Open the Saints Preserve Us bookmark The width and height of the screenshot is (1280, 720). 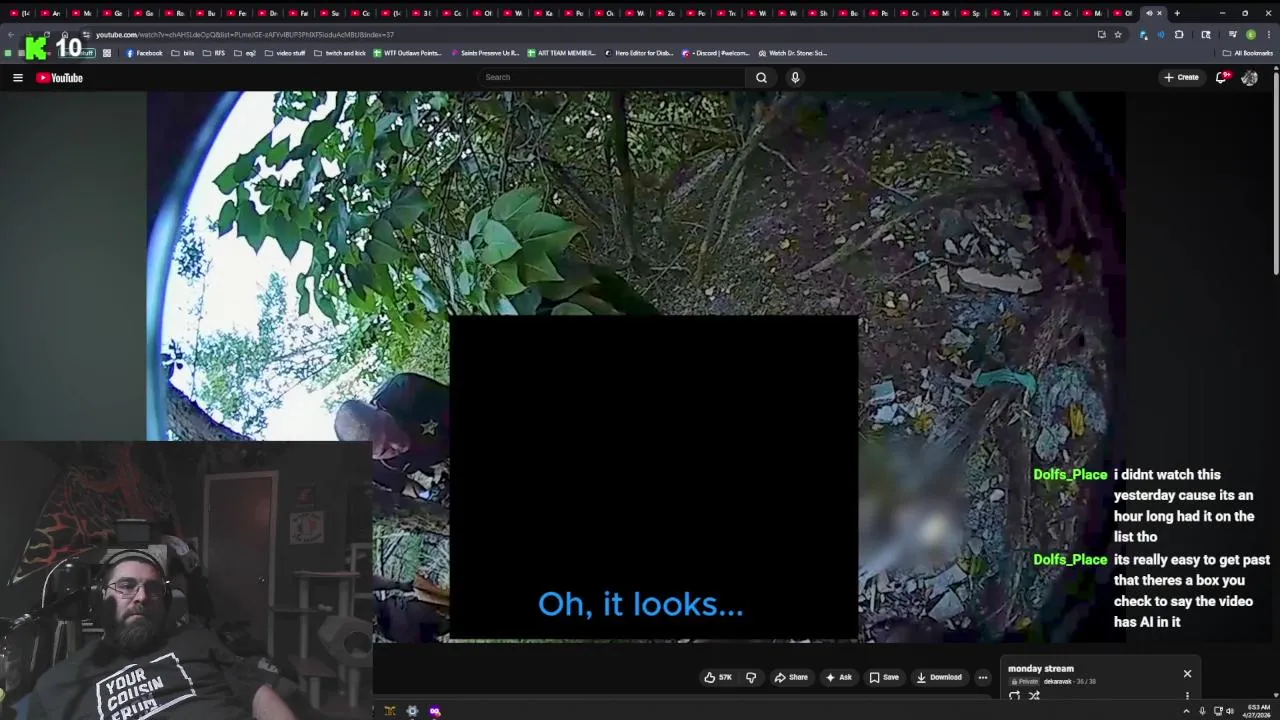tap(485, 53)
